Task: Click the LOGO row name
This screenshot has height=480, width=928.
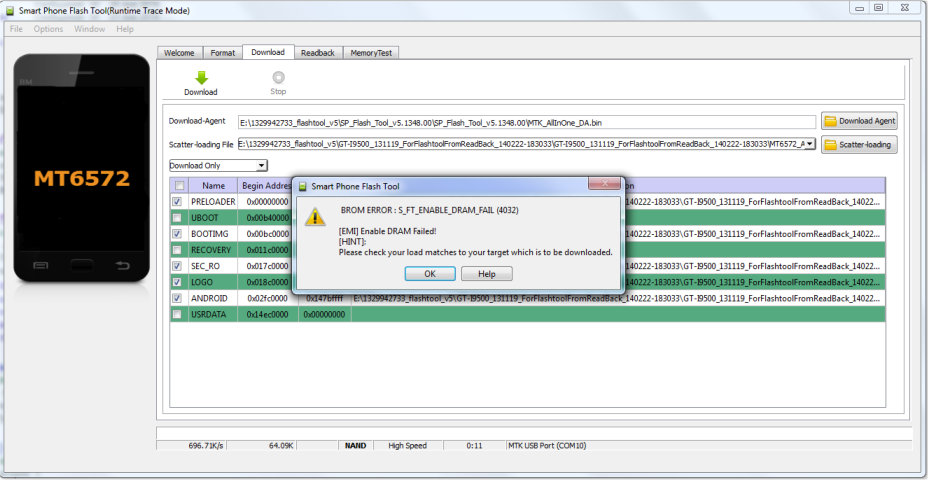Action: tap(202, 282)
